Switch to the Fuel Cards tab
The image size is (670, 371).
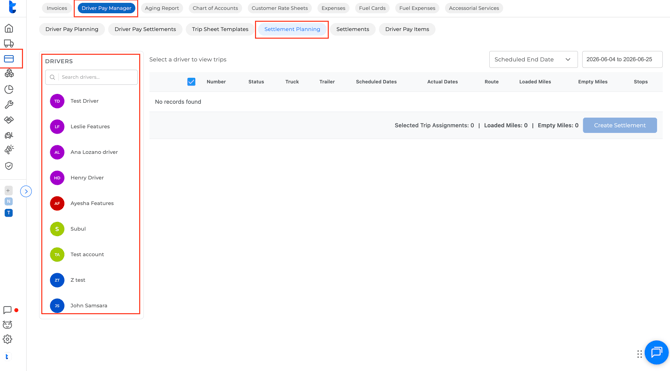[x=372, y=8]
